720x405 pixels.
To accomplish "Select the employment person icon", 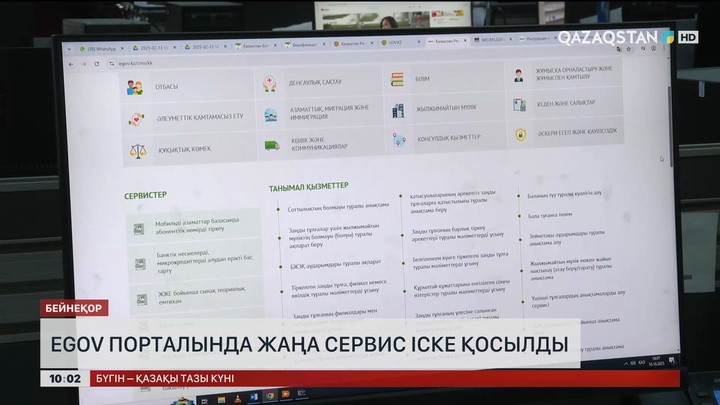I will (518, 76).
